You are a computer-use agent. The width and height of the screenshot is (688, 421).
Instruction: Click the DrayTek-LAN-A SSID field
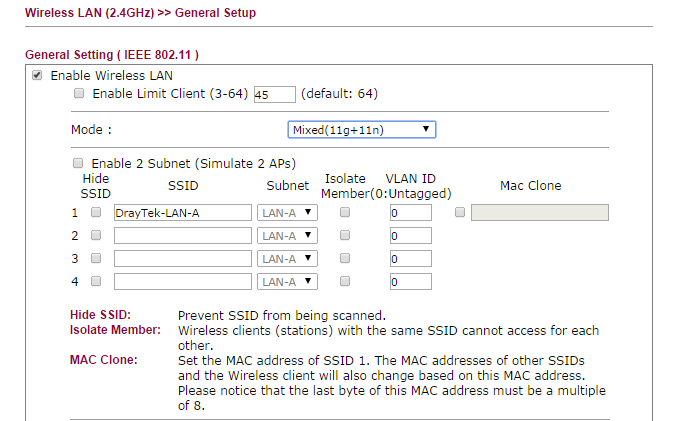182,213
